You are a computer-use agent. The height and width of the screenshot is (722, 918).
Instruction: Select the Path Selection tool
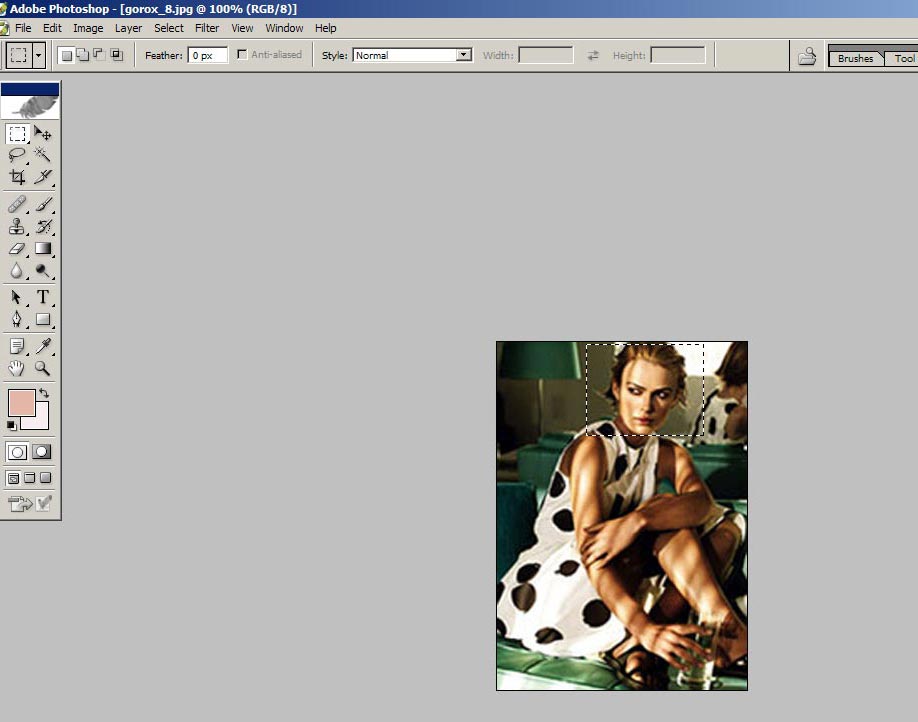pos(17,297)
